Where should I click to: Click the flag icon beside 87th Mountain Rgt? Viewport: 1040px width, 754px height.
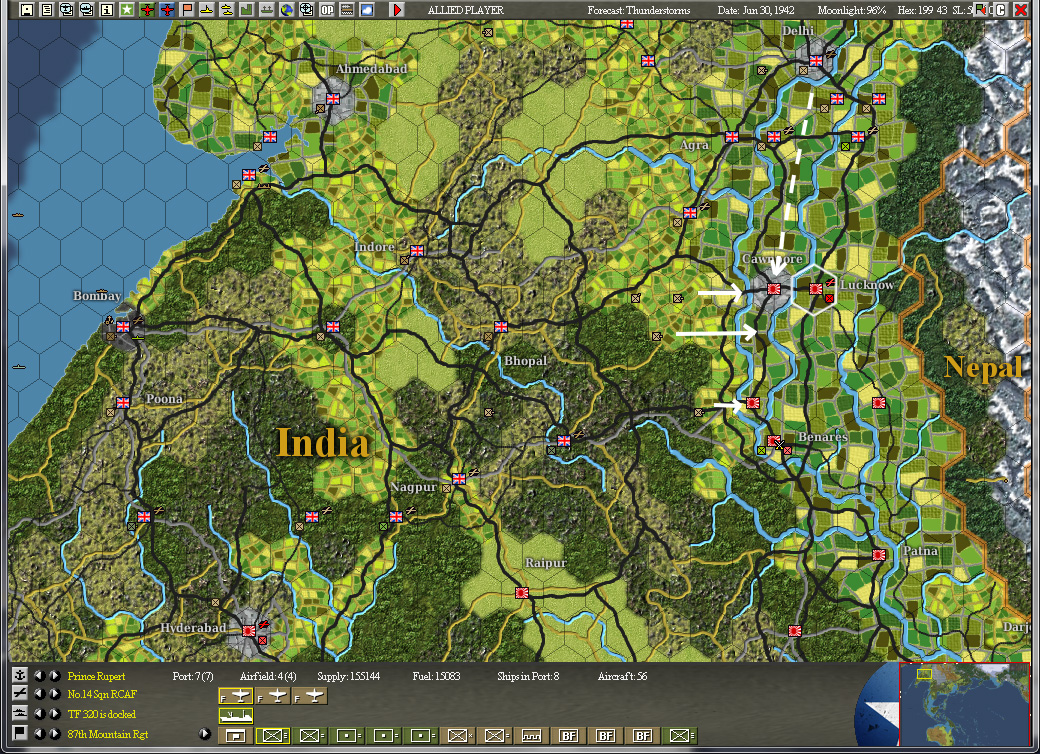(x=20, y=733)
